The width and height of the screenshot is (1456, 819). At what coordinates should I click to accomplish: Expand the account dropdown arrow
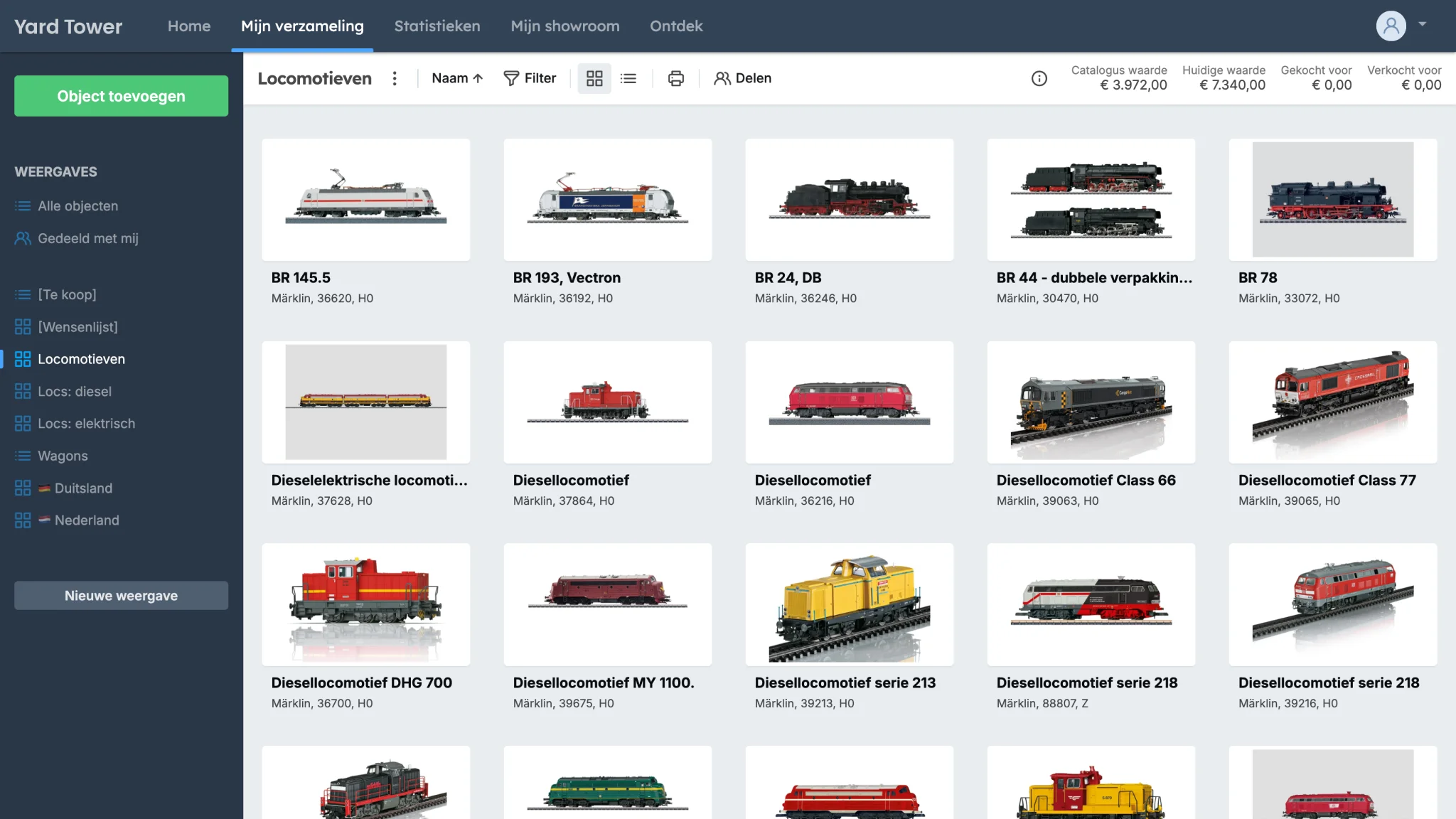point(1423,24)
